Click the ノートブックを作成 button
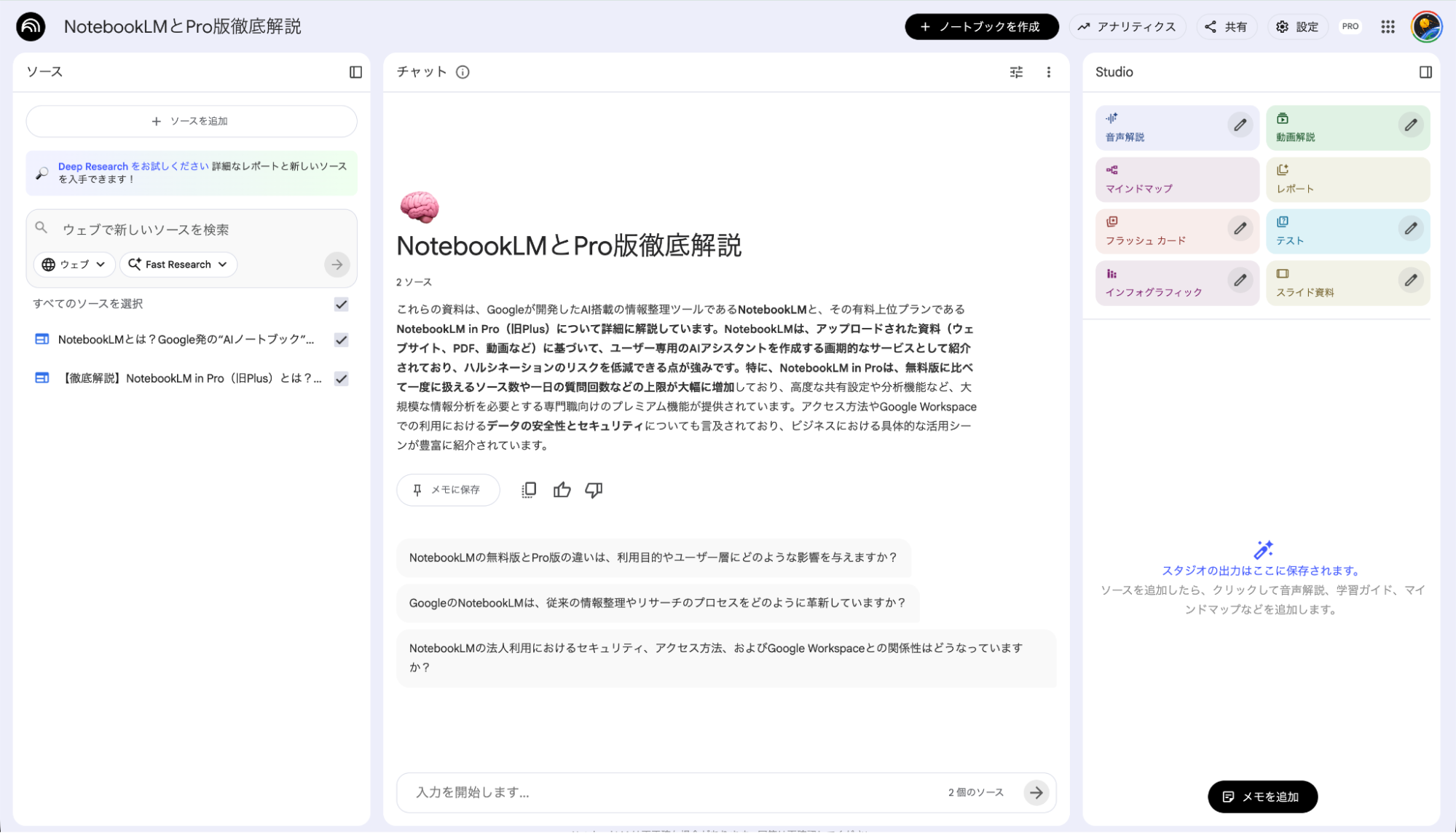1456x833 pixels. point(981,26)
